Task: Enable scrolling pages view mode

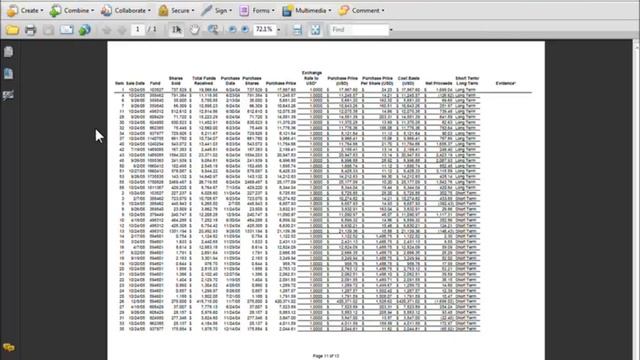Action: point(298,30)
